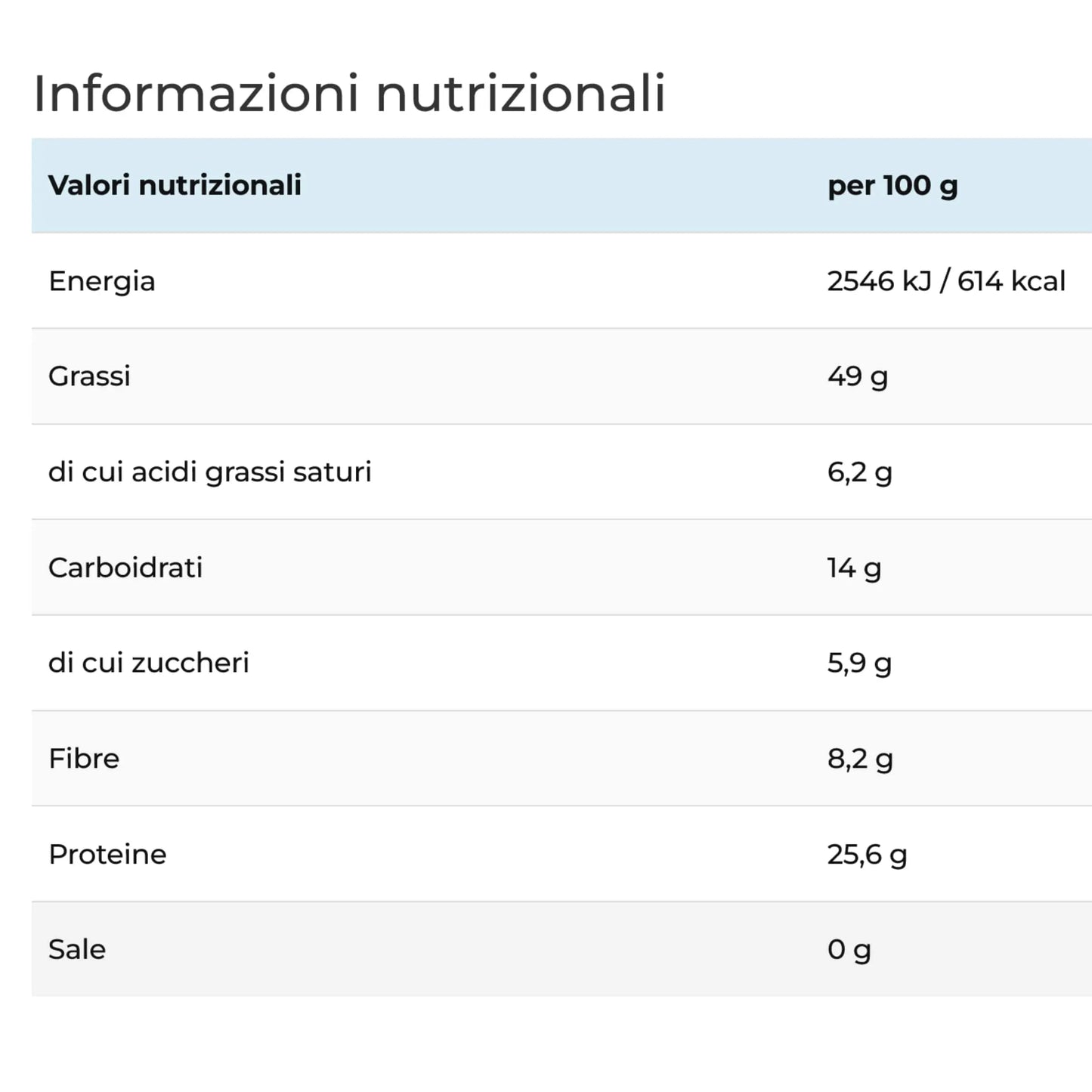Select the Grassi row label
This screenshot has height=1092, width=1092.
89,376
